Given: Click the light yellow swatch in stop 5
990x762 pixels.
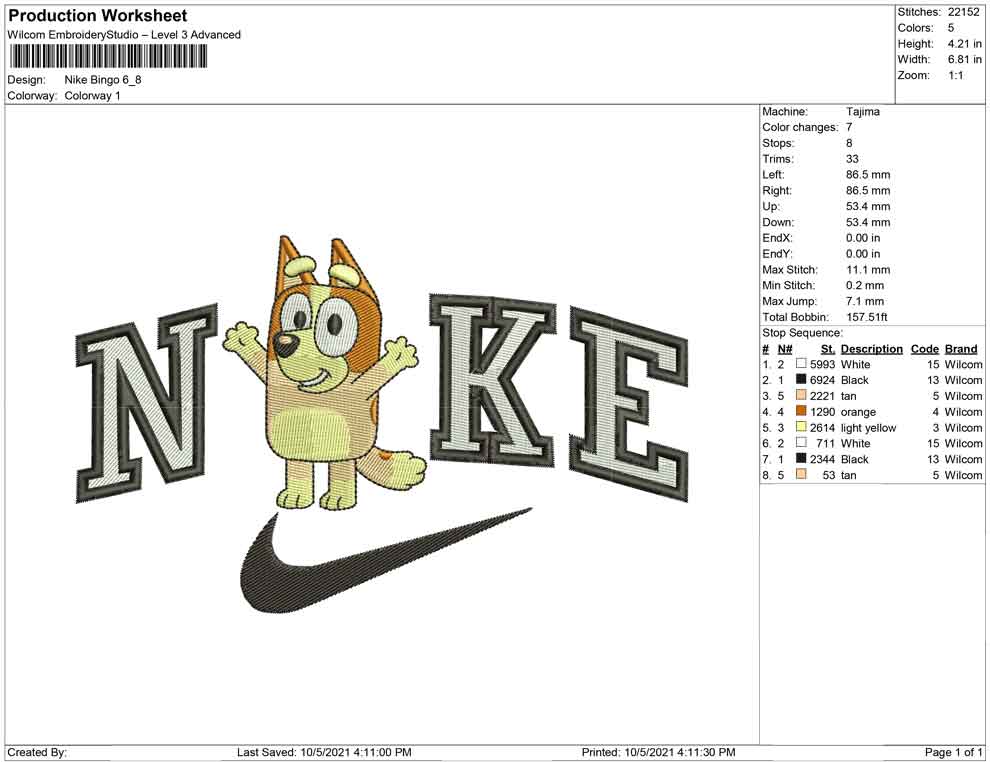Looking at the screenshot, I should (801, 427).
